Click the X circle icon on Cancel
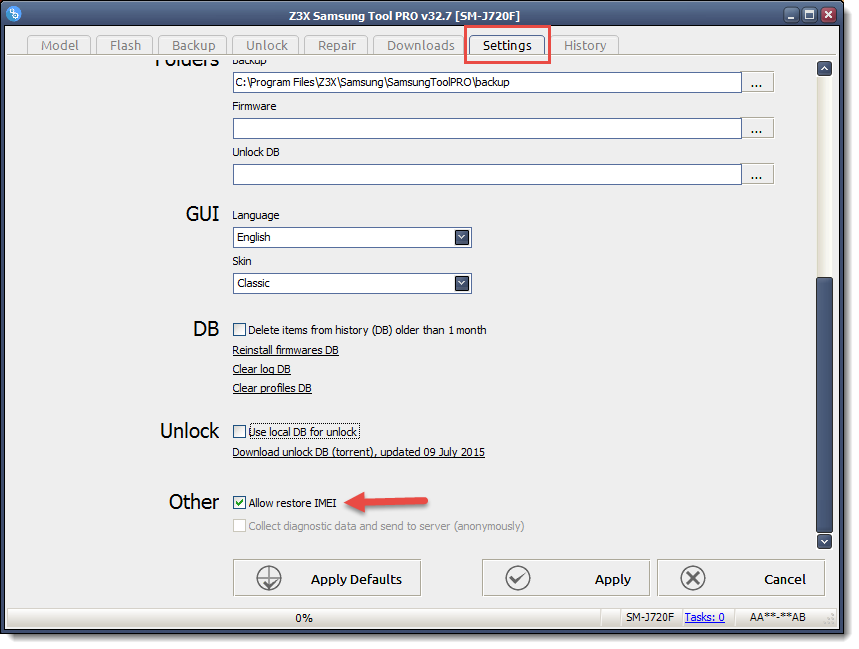This screenshot has height=649, width=859. (x=693, y=578)
